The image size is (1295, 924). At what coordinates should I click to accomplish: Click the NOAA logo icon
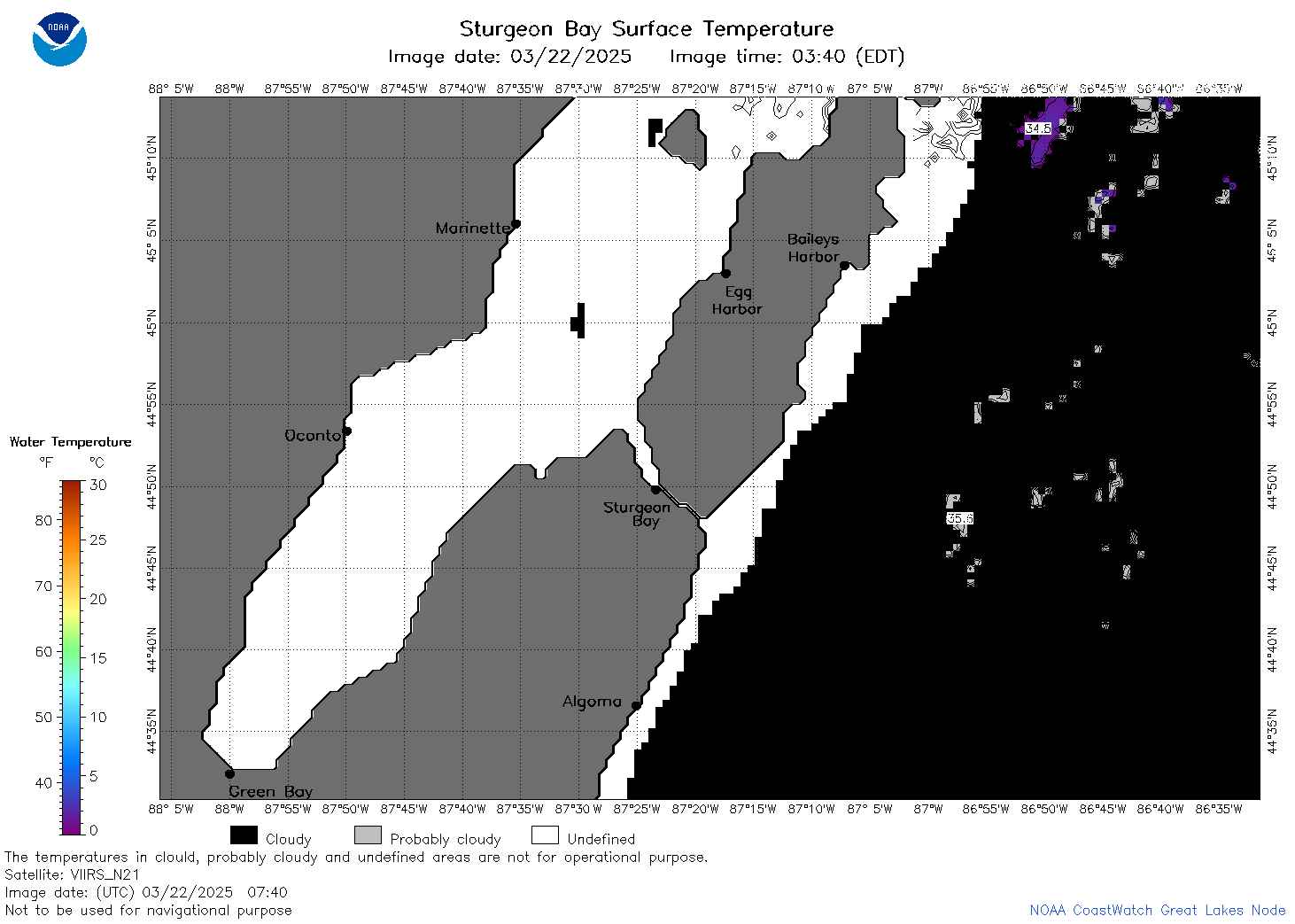click(x=59, y=39)
